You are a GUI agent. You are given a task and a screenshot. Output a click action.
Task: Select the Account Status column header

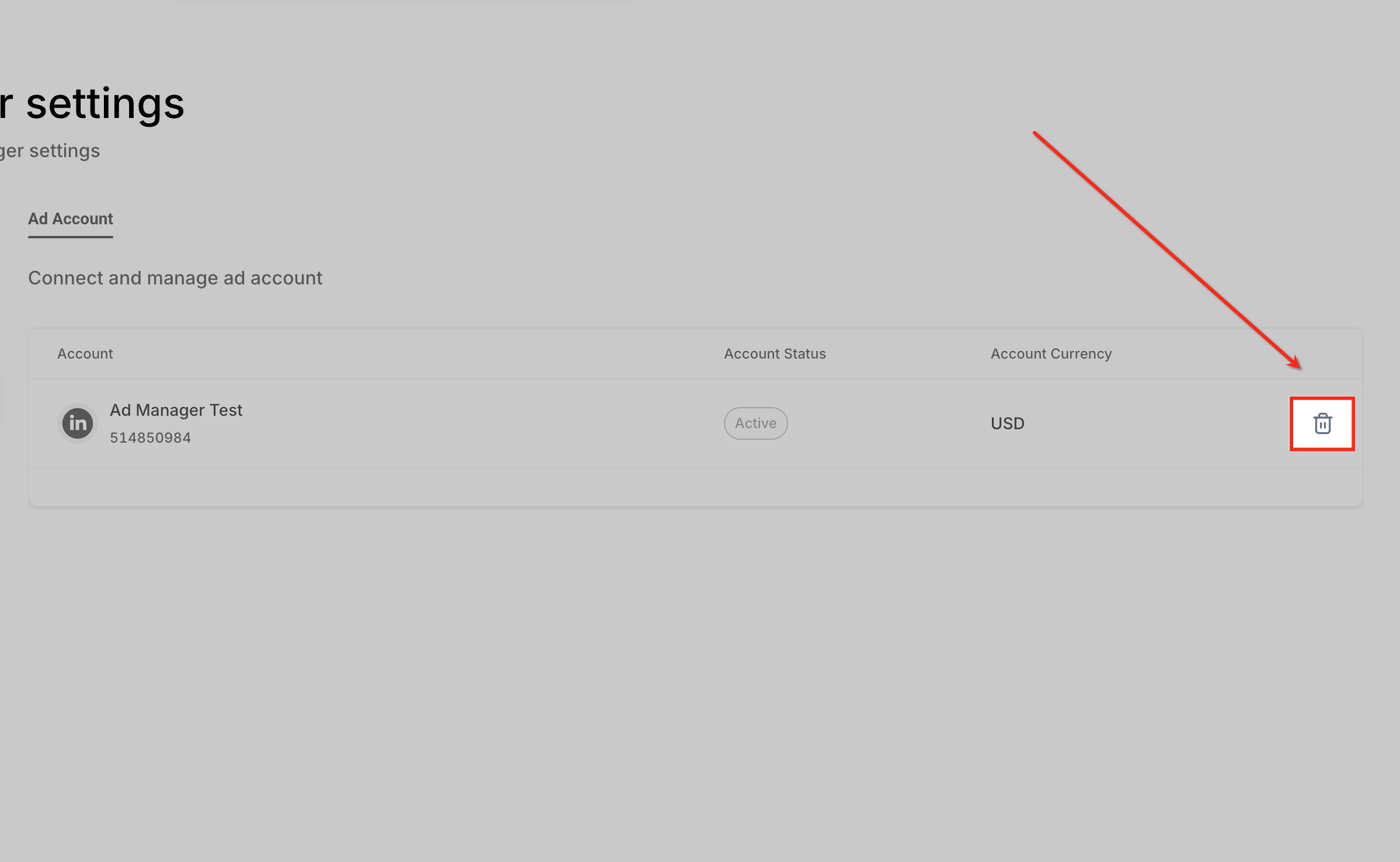775,354
